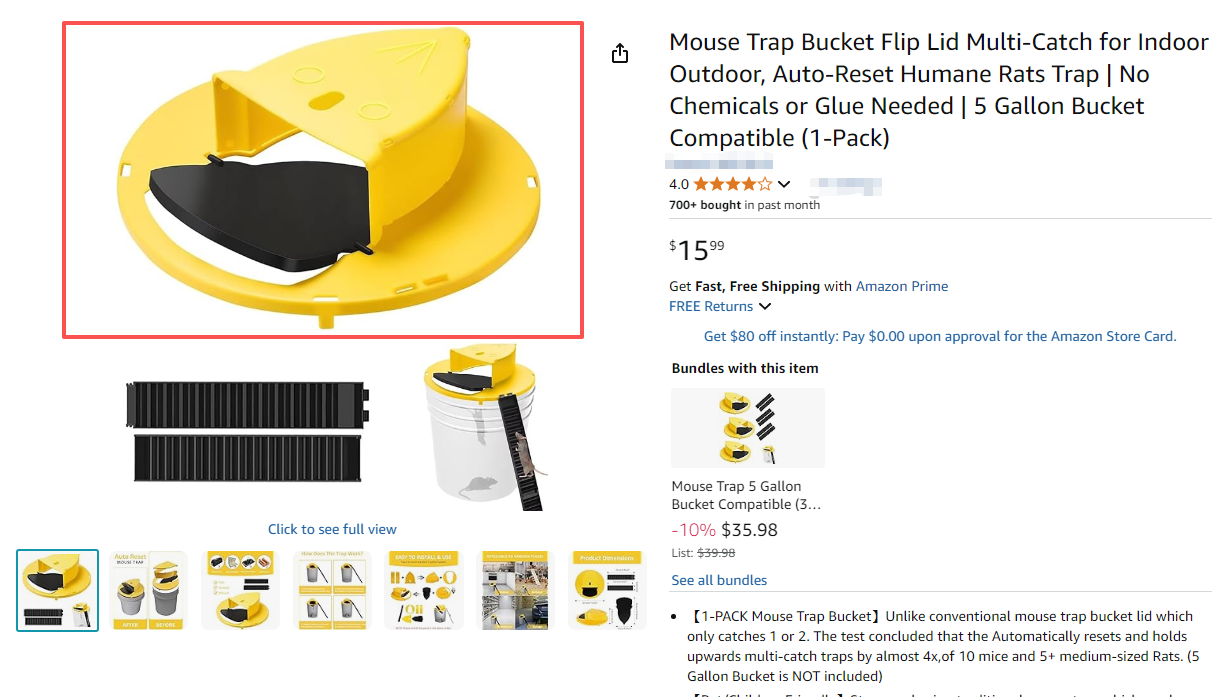This screenshot has height=697, width=1214.
Task: Click the 'Get $80 off instantly' offer link
Action: pyautogui.click(x=940, y=336)
